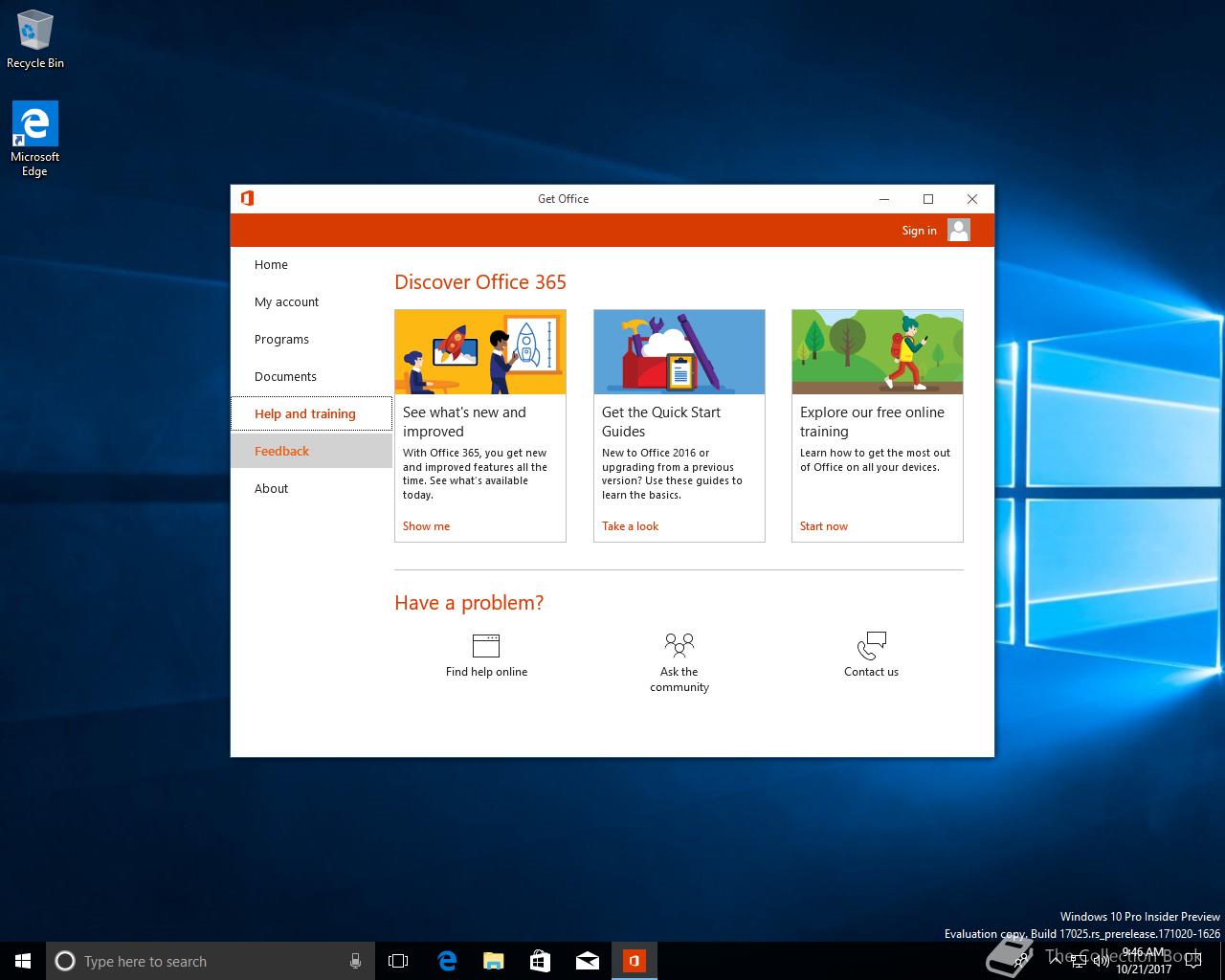Screen dimensions: 1225x980
Task: Open the Recycle Bin desktop icon
Action: 35,40
